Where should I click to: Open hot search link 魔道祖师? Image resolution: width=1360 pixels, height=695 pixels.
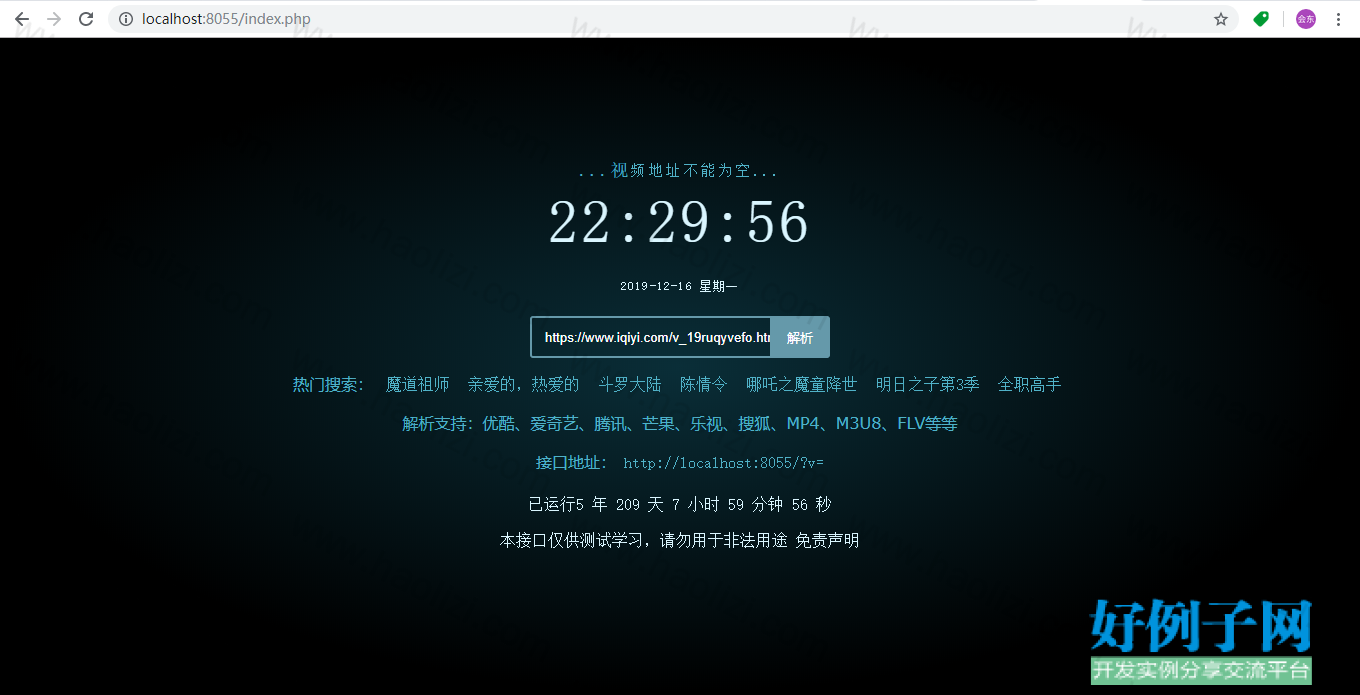coord(418,384)
